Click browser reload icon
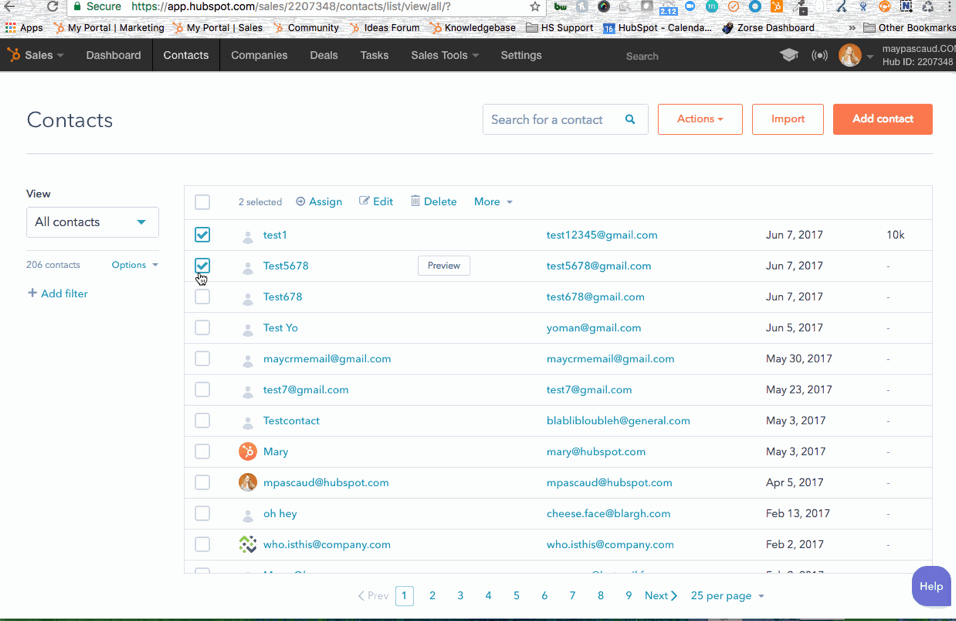This screenshot has width=956, height=621. coord(52,7)
